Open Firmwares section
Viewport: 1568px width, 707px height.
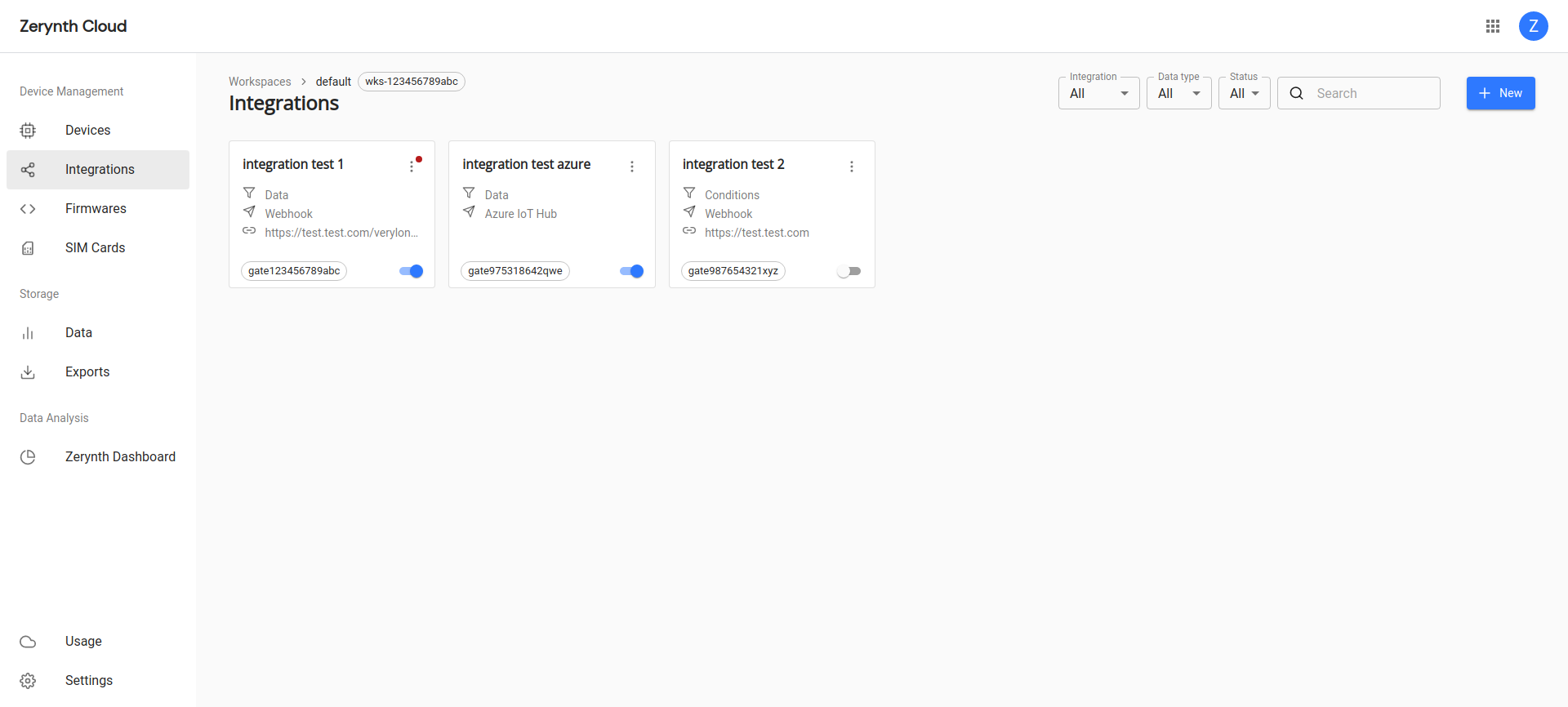(x=98, y=209)
